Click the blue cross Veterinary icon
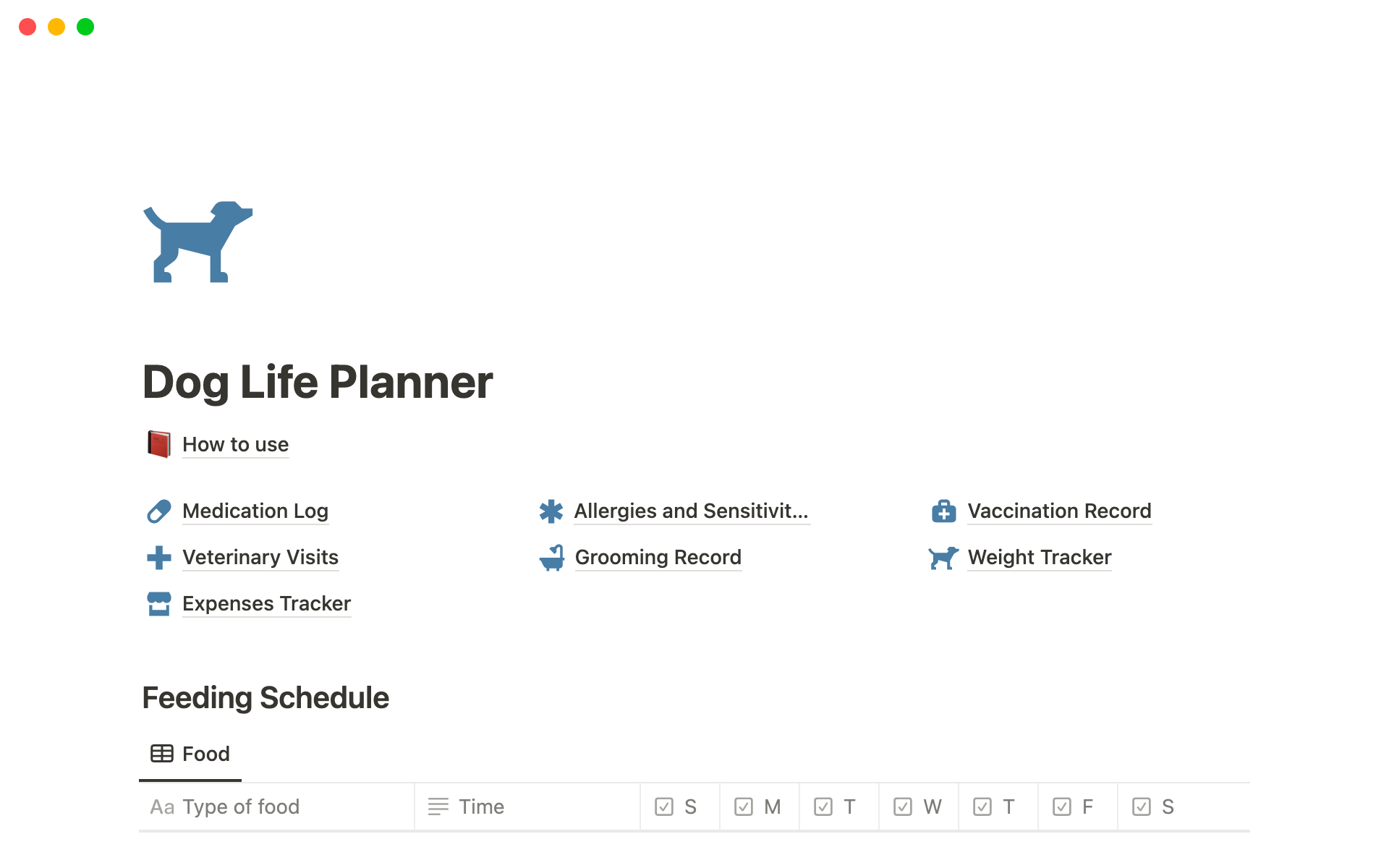Image resolution: width=1389 pixels, height=868 pixels. (159, 558)
